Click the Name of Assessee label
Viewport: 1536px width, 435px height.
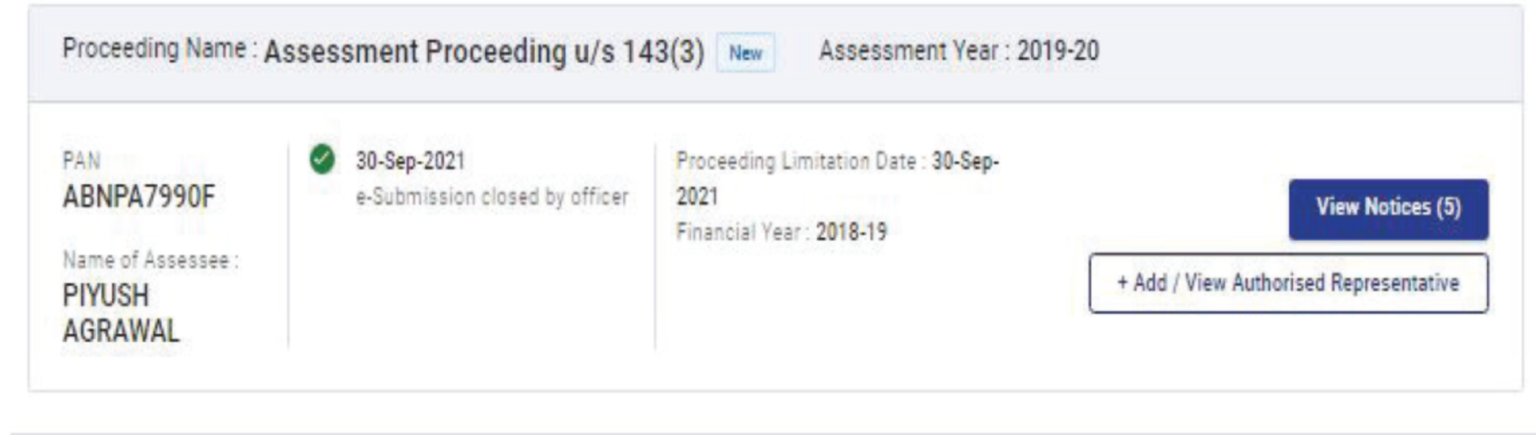coord(150,259)
